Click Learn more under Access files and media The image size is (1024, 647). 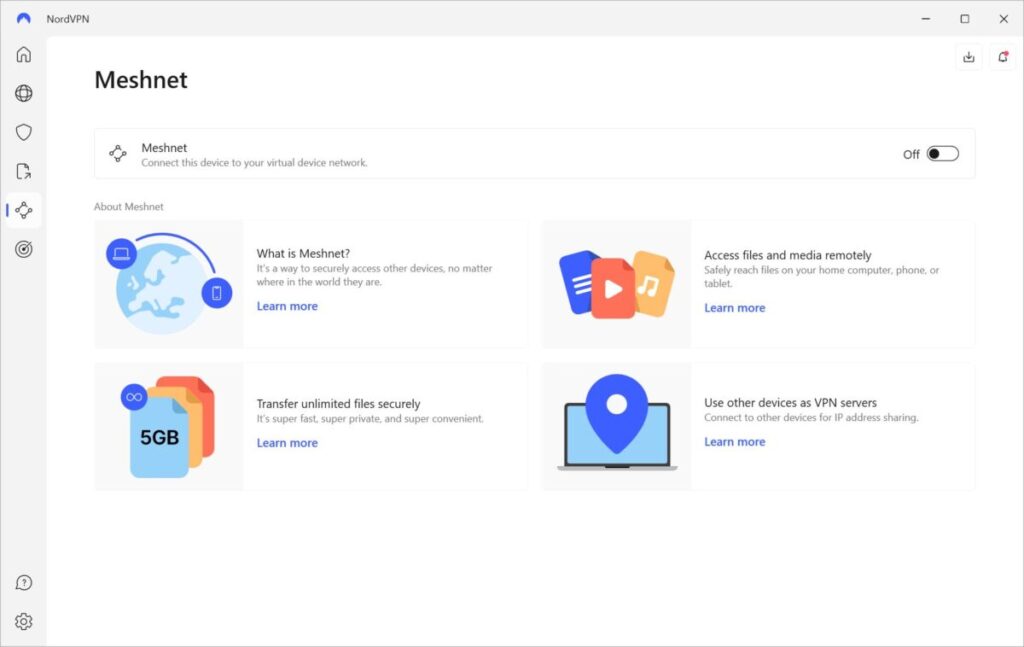click(x=734, y=308)
